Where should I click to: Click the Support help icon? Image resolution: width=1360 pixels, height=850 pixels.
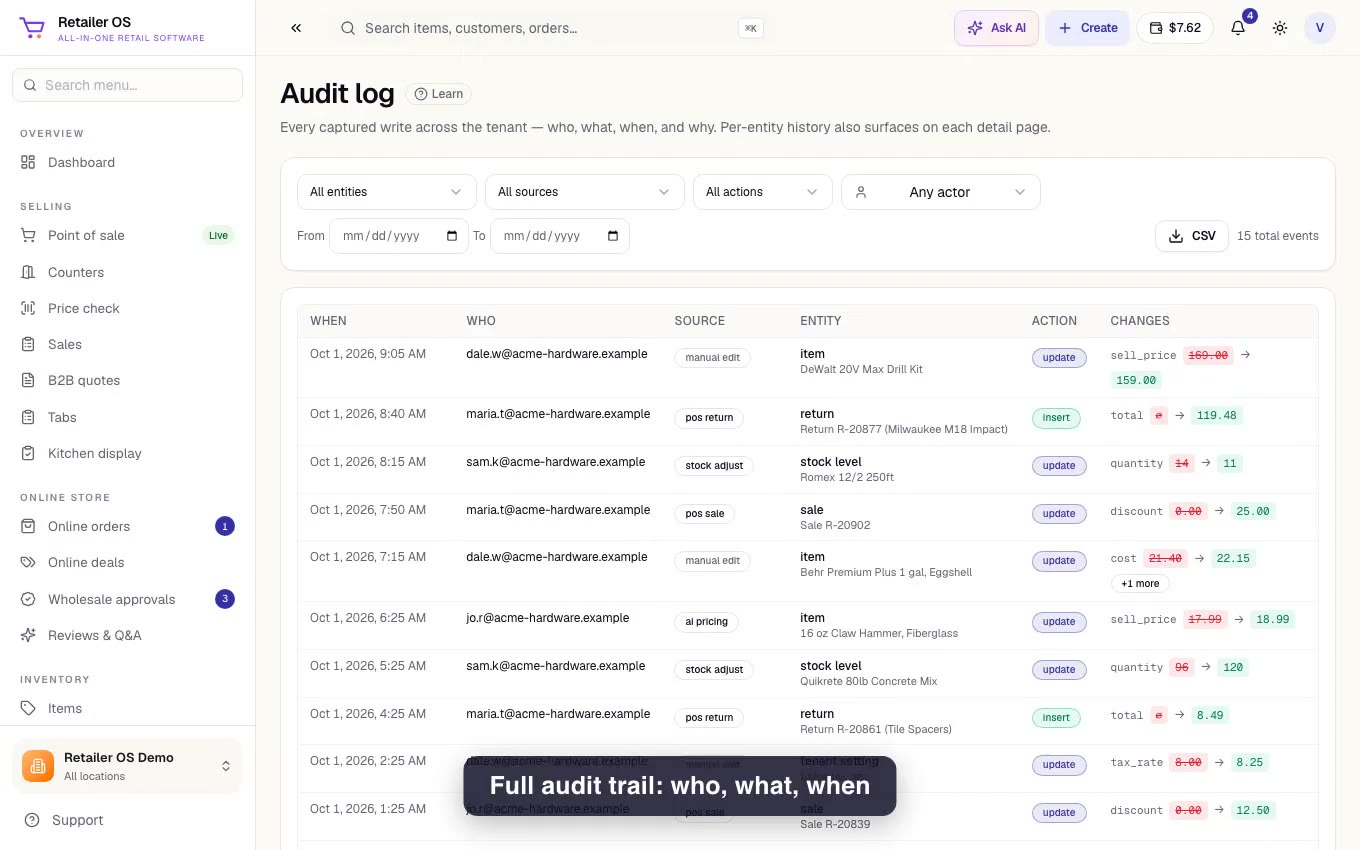[x=32, y=820]
